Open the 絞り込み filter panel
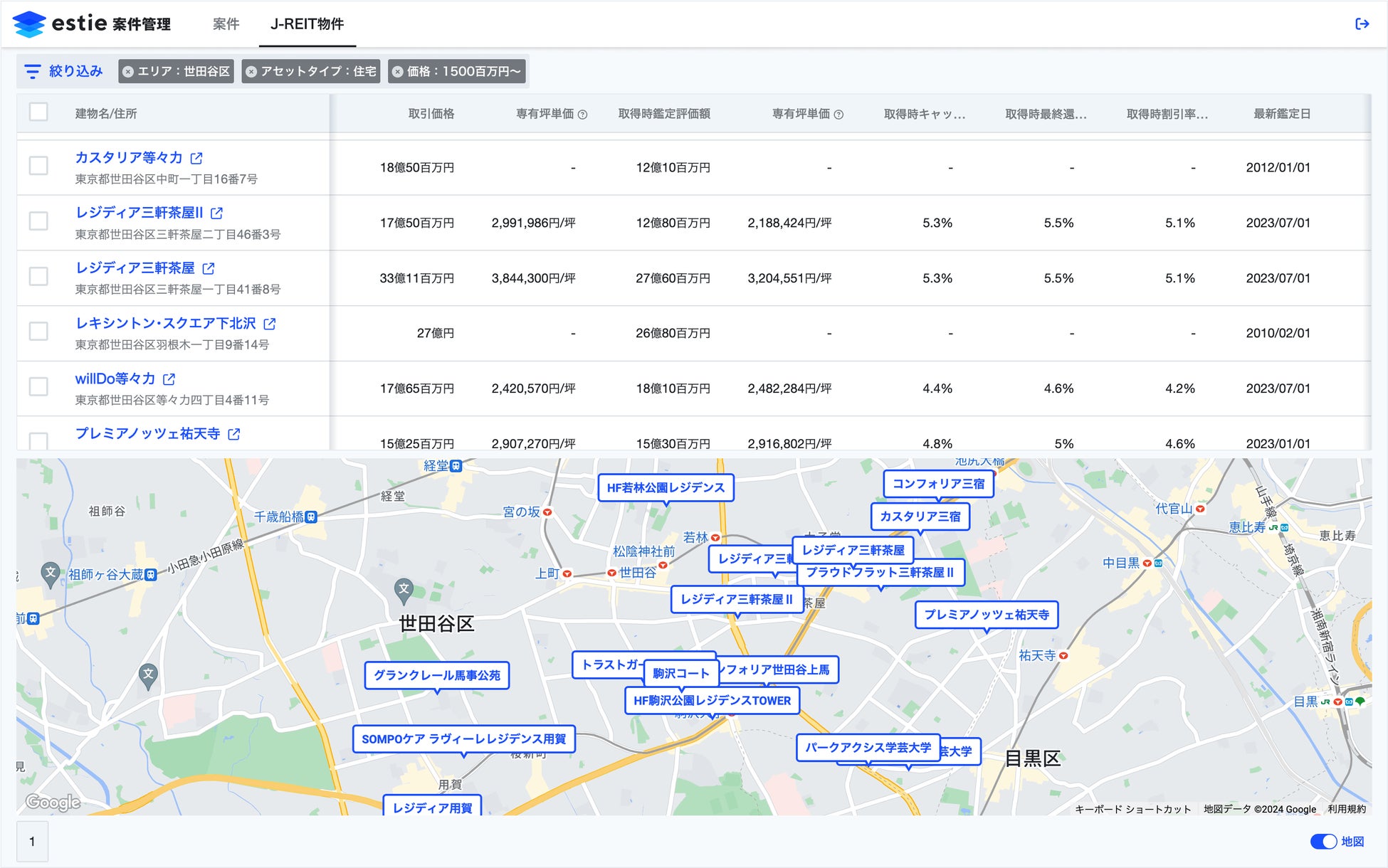The width and height of the screenshot is (1388, 868). 64,71
